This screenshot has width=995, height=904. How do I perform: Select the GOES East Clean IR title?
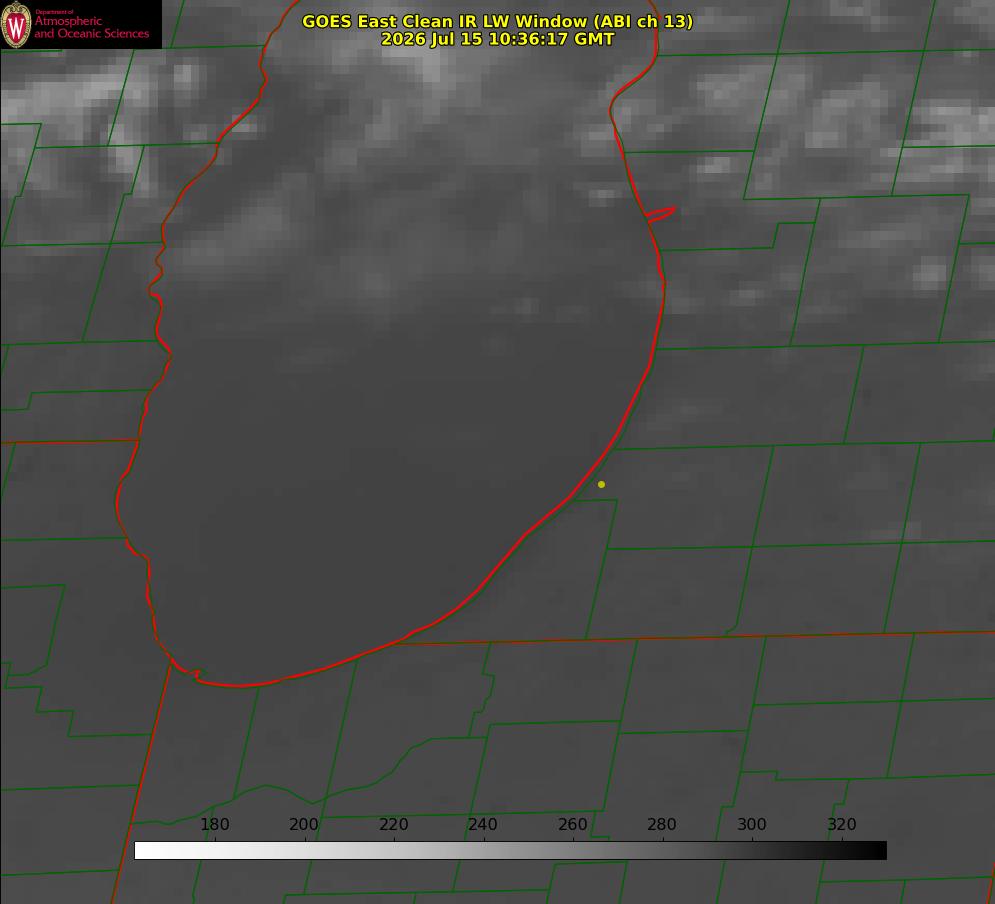[x=497, y=21]
